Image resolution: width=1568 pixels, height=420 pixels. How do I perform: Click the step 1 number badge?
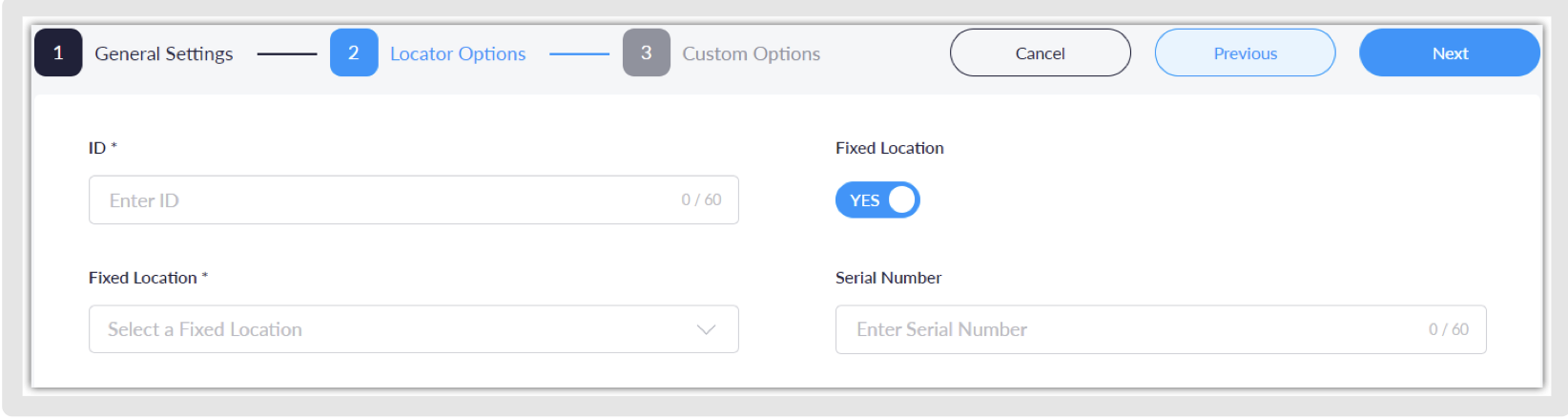click(x=58, y=53)
